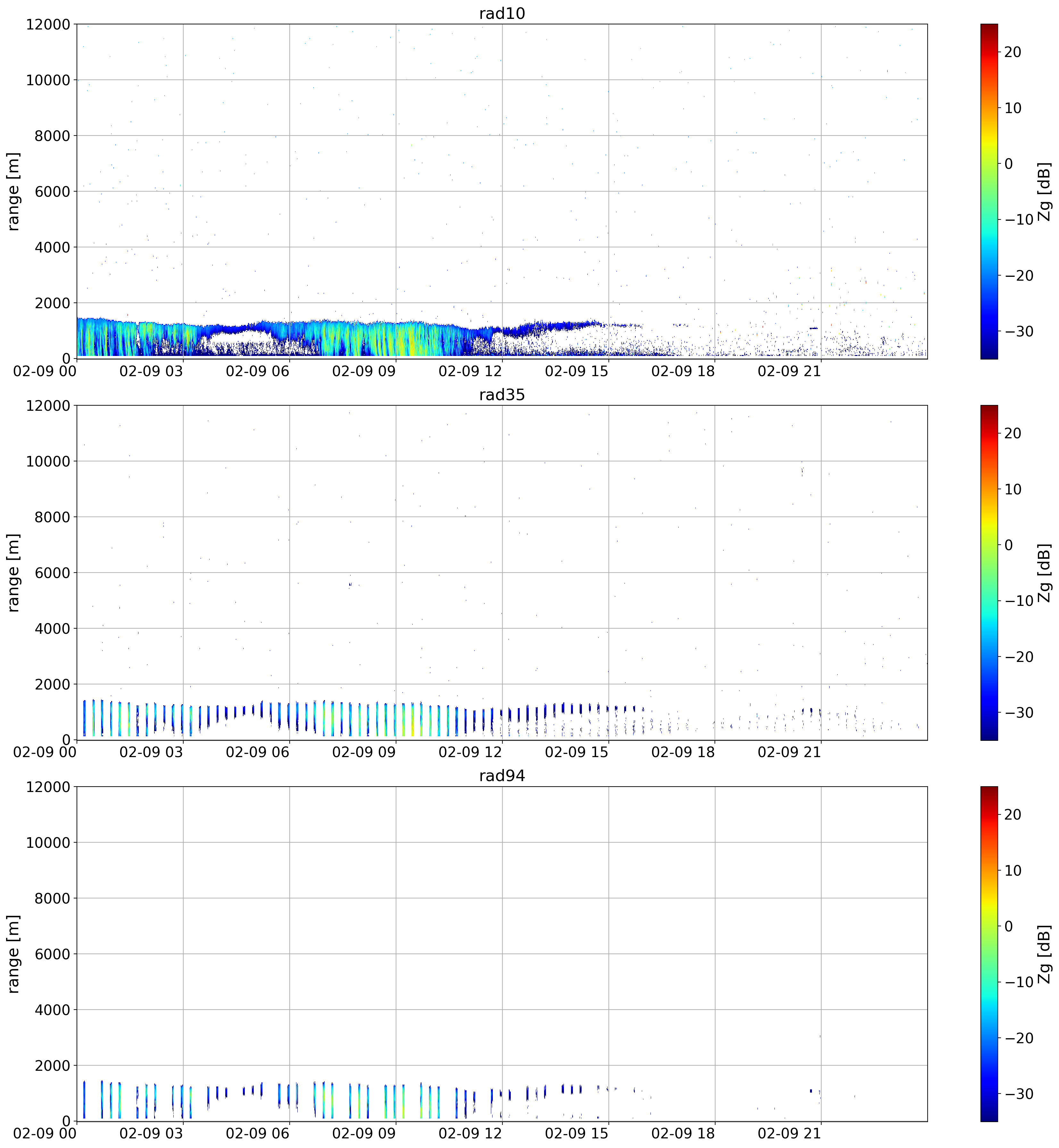The image size is (1059, 1148).
Task: Select the rad94 plot's colorbar
Action: (989, 954)
